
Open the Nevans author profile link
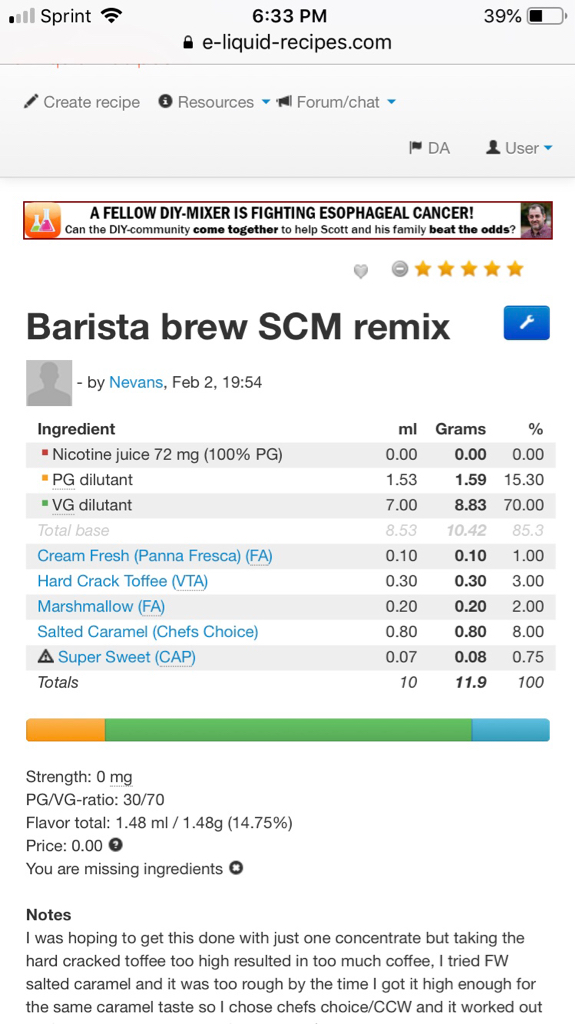click(x=136, y=383)
